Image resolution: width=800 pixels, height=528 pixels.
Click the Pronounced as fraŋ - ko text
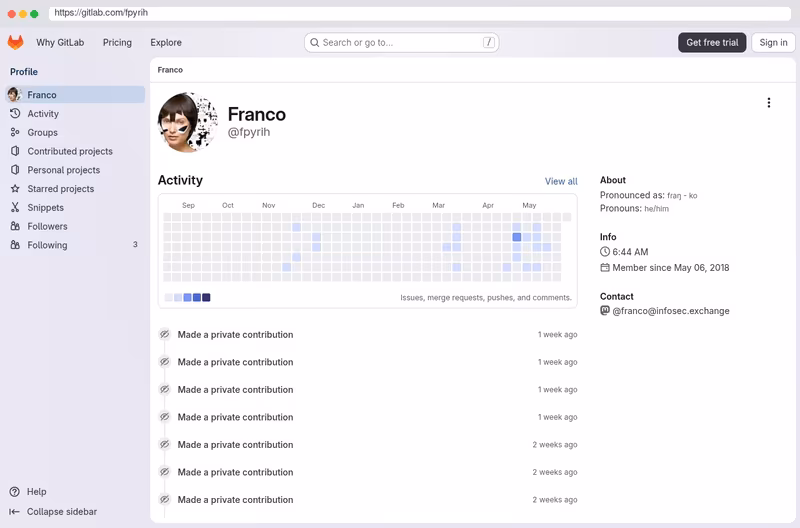(648, 195)
